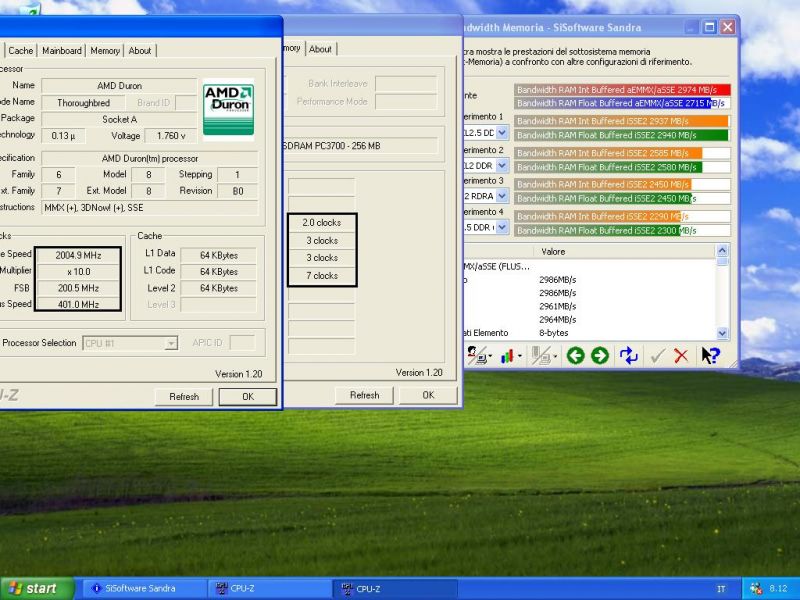The width and height of the screenshot is (800, 600).
Task: Click scroll-up arrow in Sandra results list
Action: pos(722,250)
